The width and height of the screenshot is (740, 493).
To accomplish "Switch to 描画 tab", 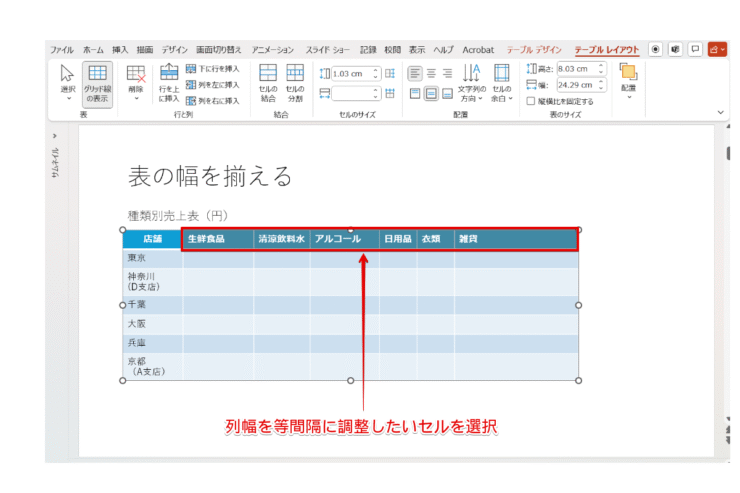I will pyautogui.click(x=145, y=50).
